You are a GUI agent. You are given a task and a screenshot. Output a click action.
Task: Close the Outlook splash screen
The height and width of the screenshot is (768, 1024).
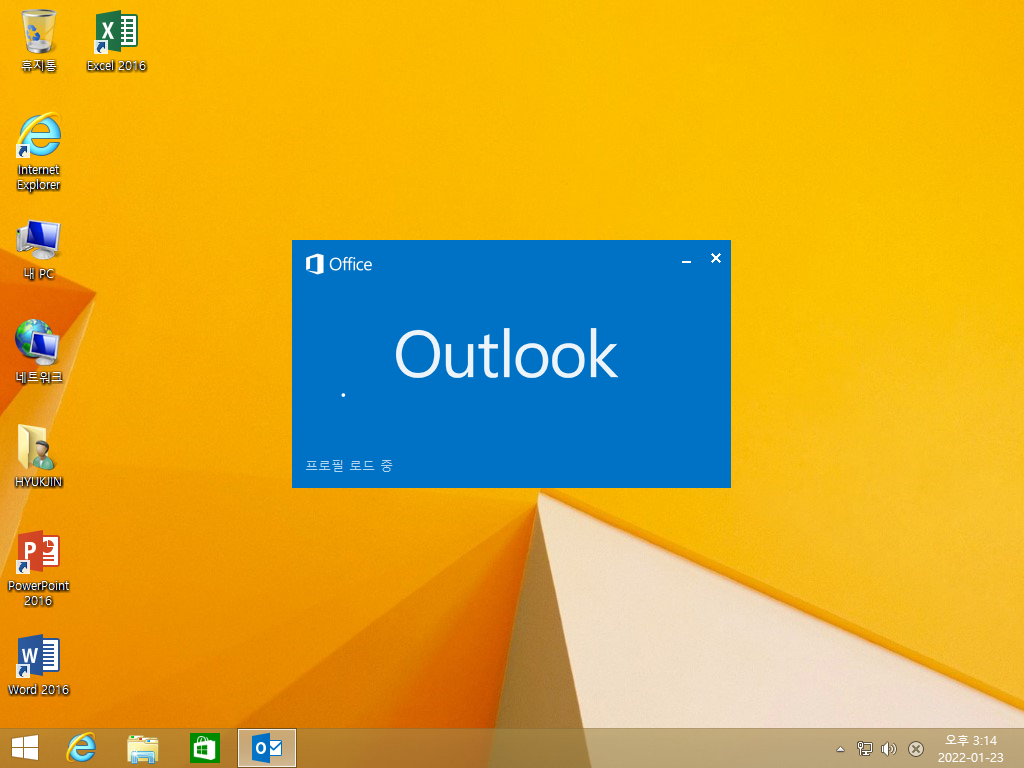[x=716, y=259]
